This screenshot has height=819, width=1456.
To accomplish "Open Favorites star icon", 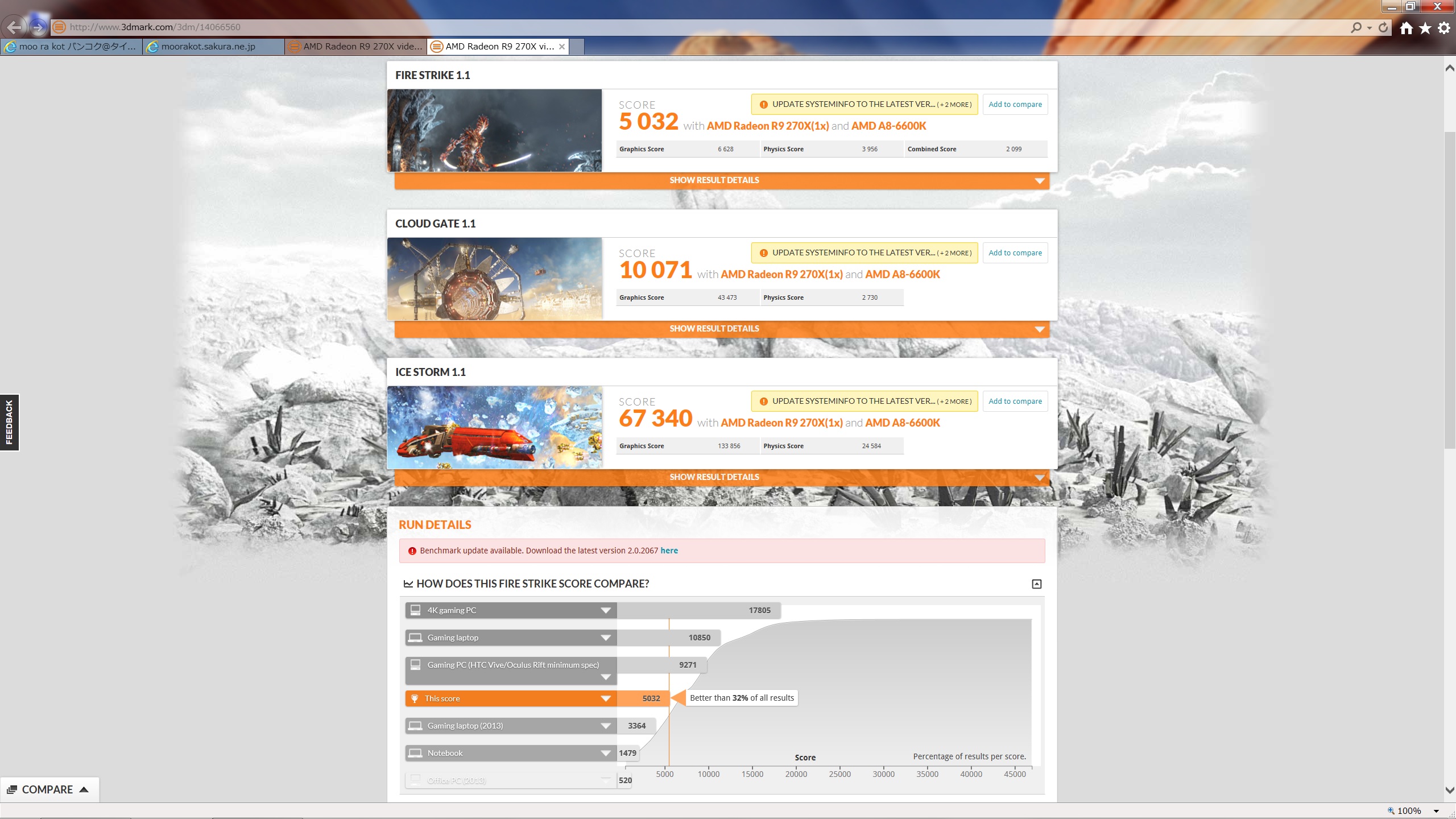I will pos(1425,28).
